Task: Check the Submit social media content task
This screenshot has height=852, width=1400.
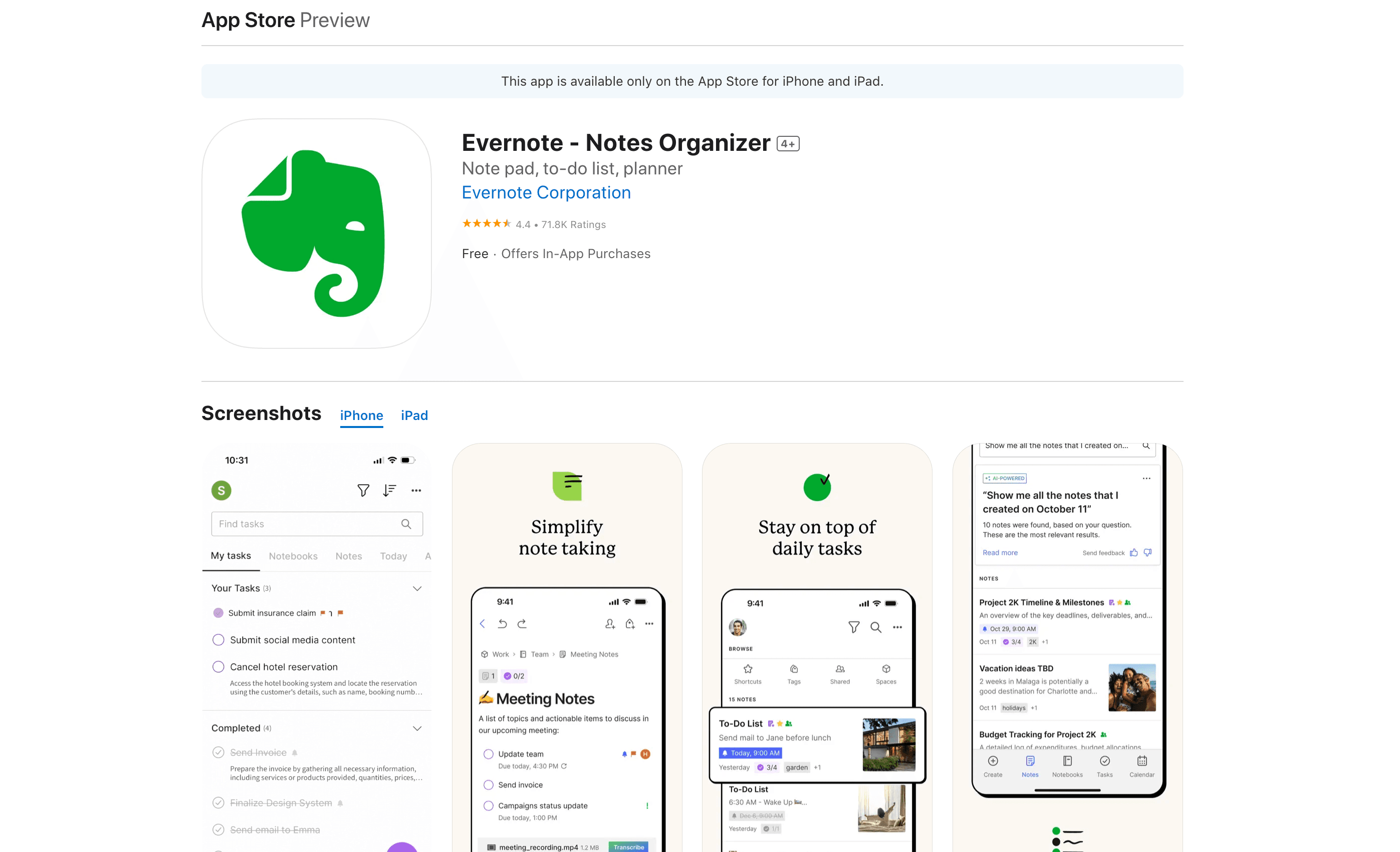Action: (x=218, y=640)
